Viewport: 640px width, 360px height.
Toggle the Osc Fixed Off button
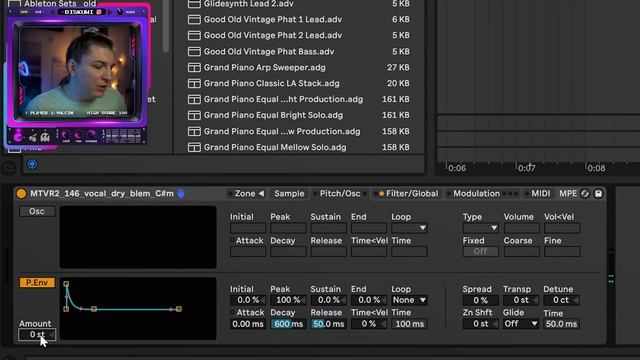click(x=480, y=251)
